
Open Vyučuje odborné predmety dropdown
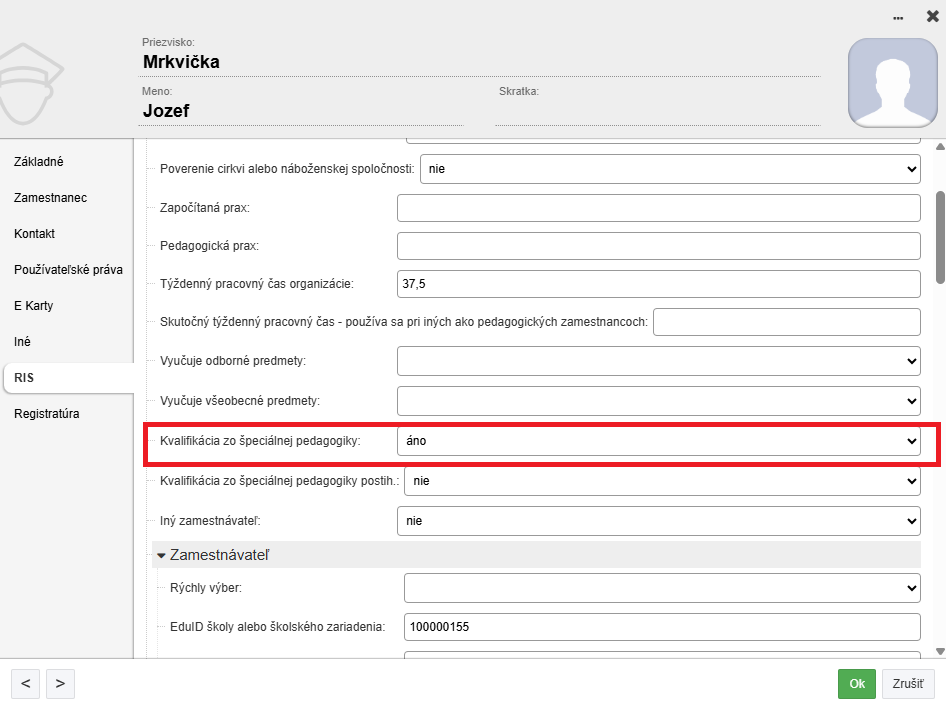(x=658, y=360)
